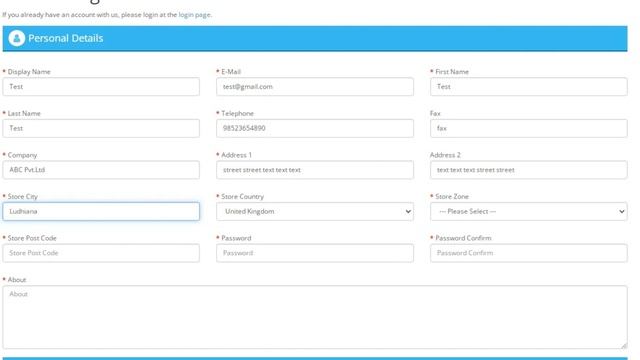Viewport: 640px width, 360px height.
Task: Click the Password Confirm input field
Action: point(529,253)
